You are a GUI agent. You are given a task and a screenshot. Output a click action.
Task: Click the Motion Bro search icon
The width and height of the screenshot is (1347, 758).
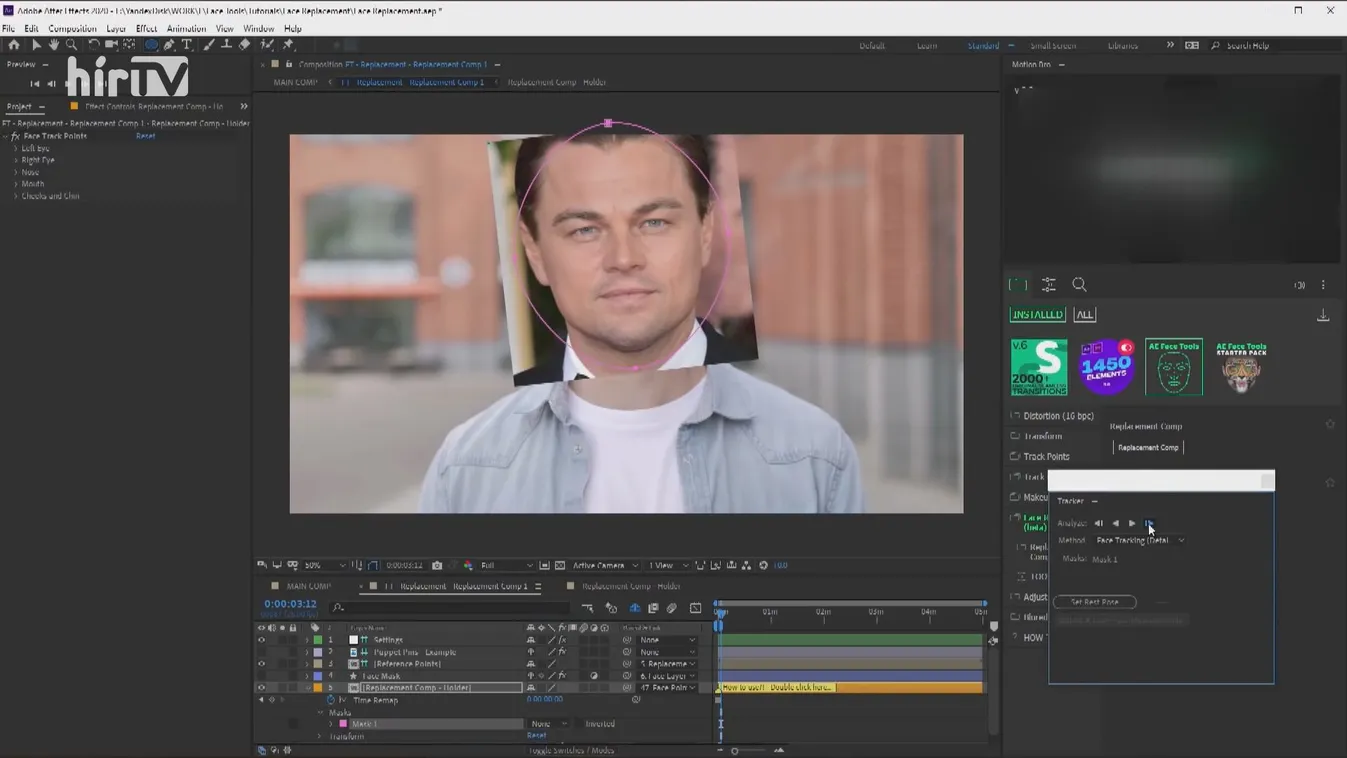tap(1079, 285)
